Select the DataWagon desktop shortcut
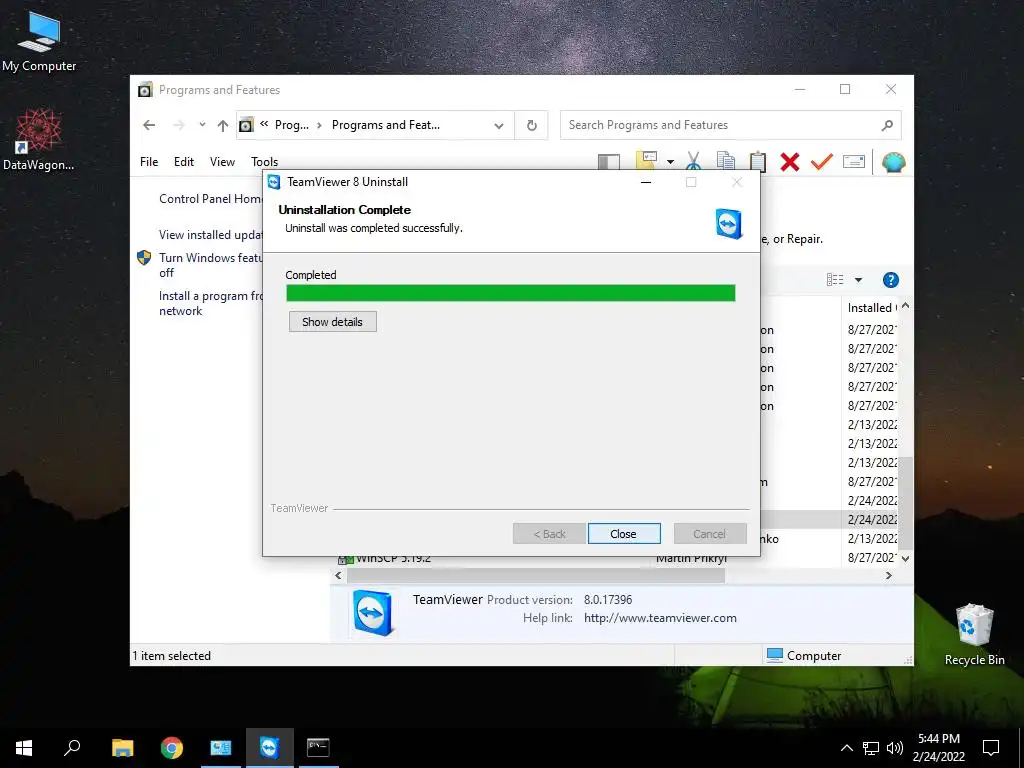The image size is (1024, 768). click(x=39, y=140)
